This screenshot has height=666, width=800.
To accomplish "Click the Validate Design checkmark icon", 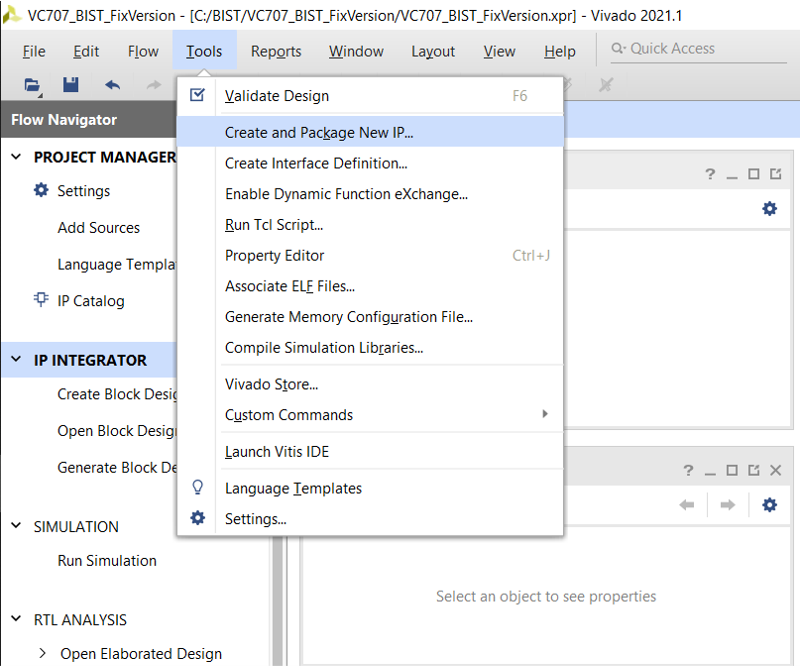I will [197, 95].
